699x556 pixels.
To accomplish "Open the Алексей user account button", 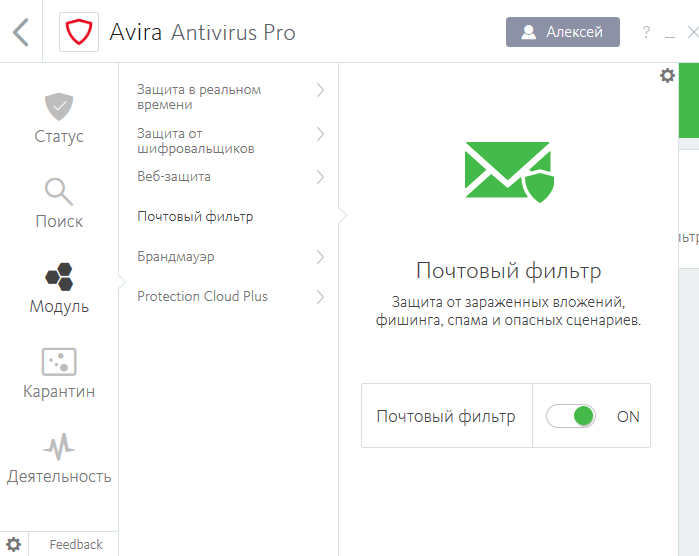I will 563,32.
